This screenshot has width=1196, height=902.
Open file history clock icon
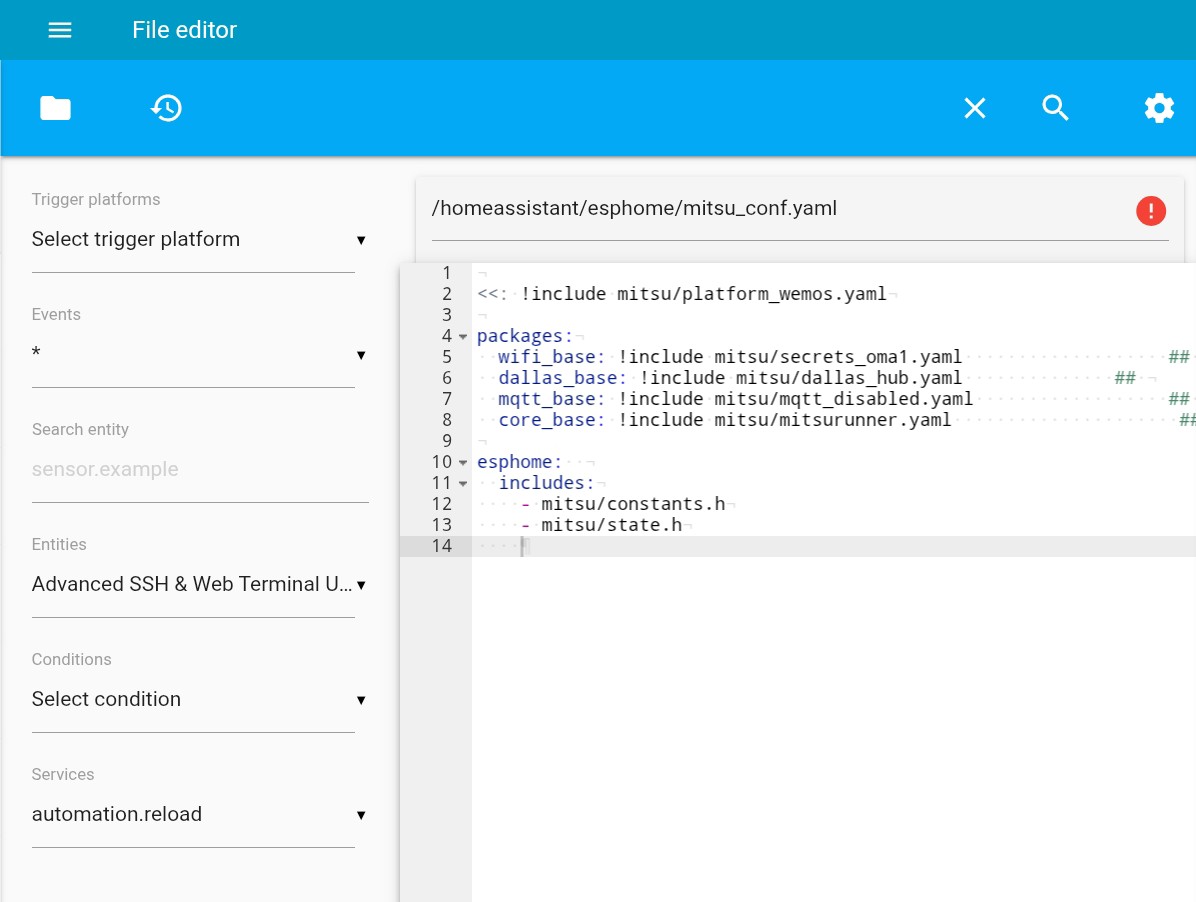pyautogui.click(x=166, y=108)
